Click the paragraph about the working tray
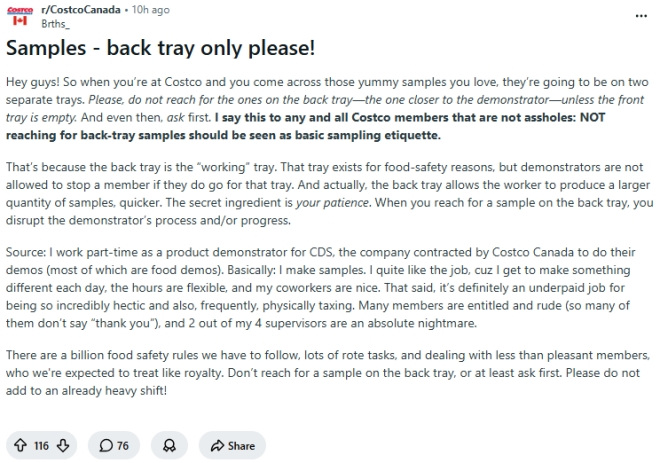 tap(330, 194)
